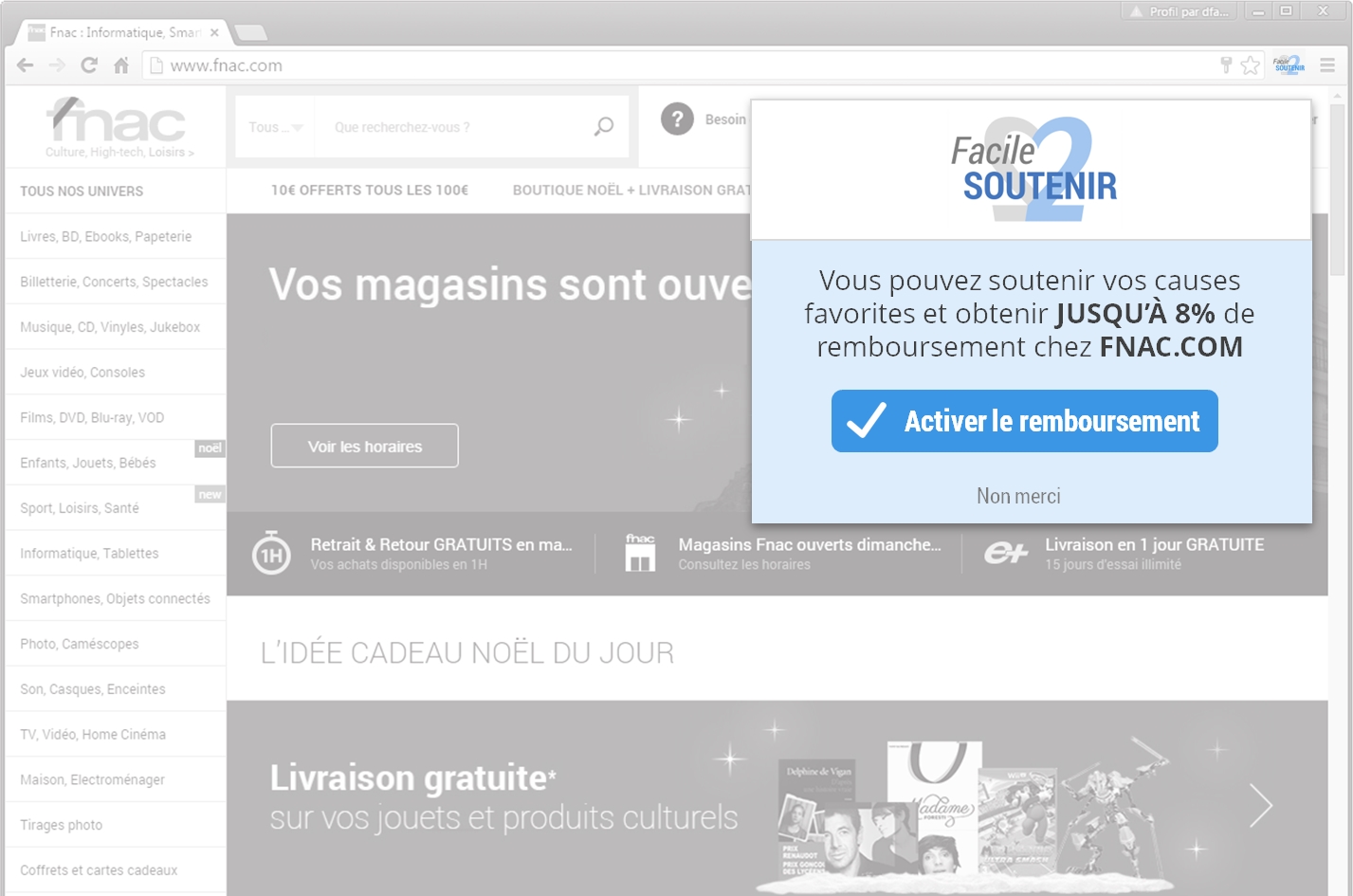Open the Tous category dropdown
Image resolution: width=1353 pixels, height=896 pixels.
[275, 127]
